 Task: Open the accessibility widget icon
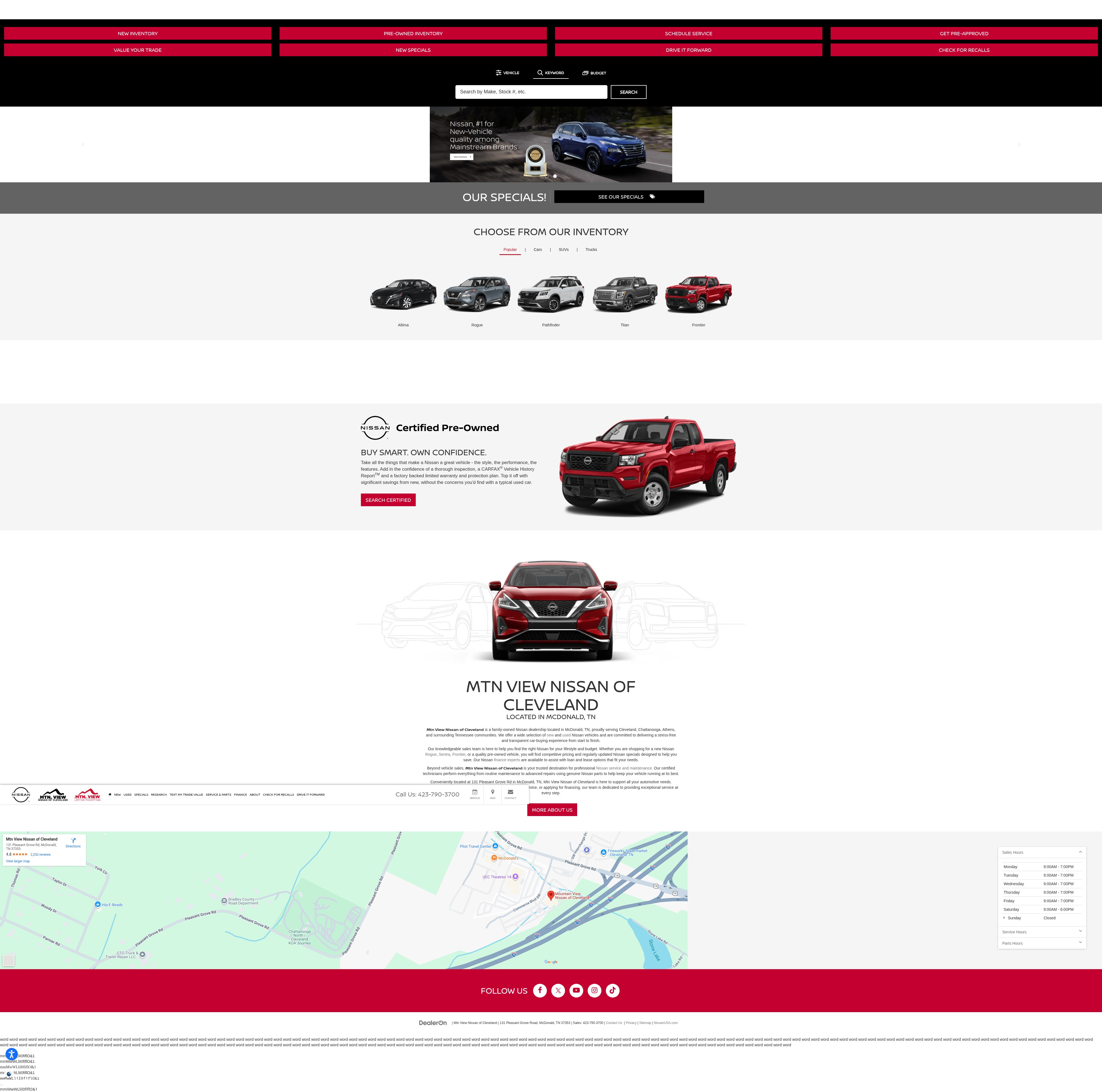tap(11, 1054)
